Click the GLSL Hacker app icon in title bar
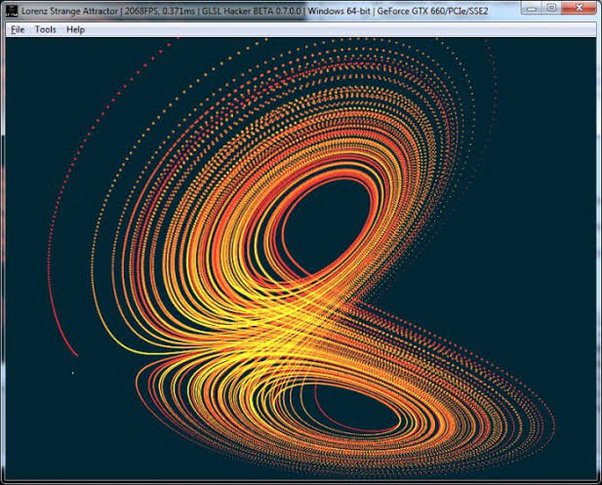The image size is (602, 485). [12, 10]
